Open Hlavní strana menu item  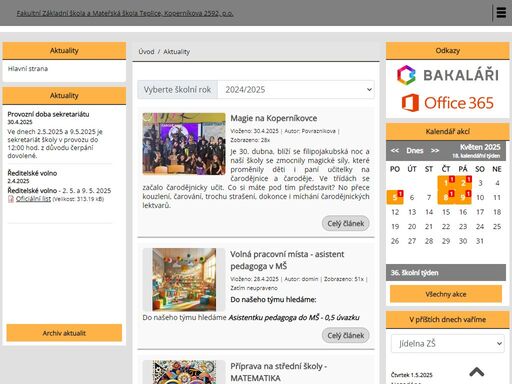tap(28, 69)
